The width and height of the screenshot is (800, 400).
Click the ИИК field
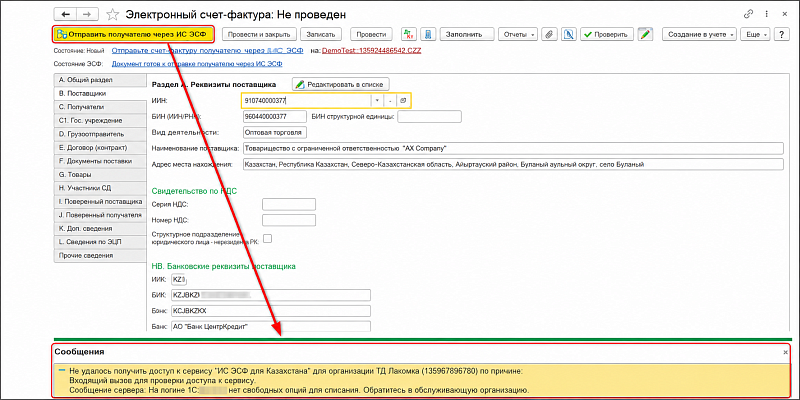(180, 280)
